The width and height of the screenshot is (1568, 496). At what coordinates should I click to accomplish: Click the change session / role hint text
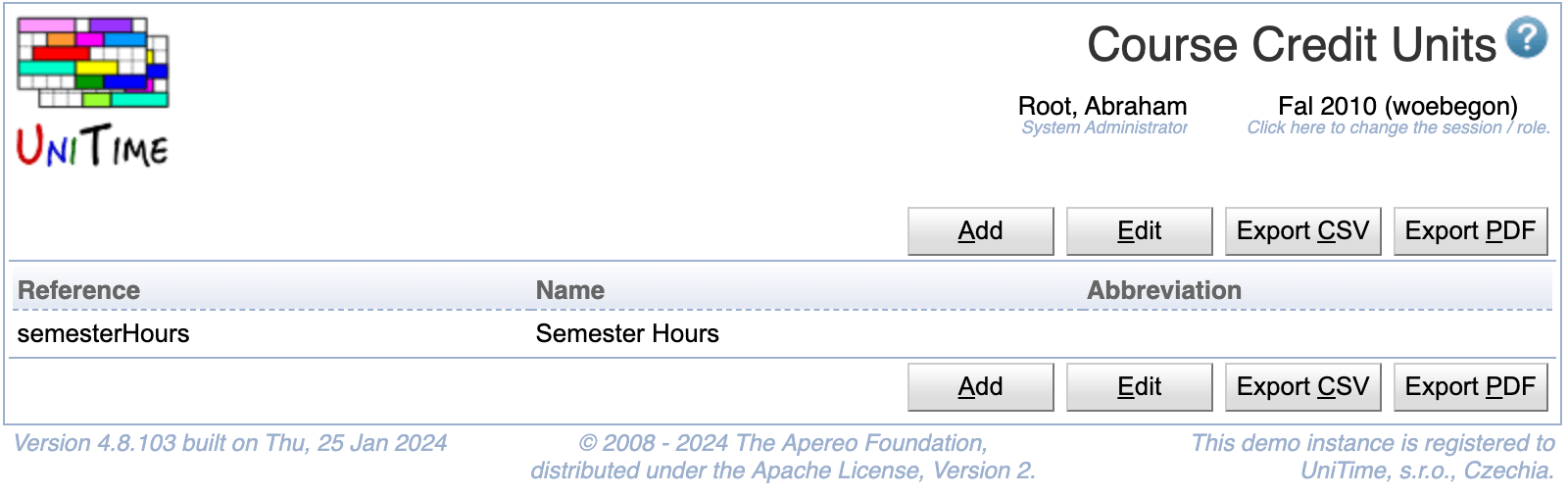click(x=1398, y=127)
